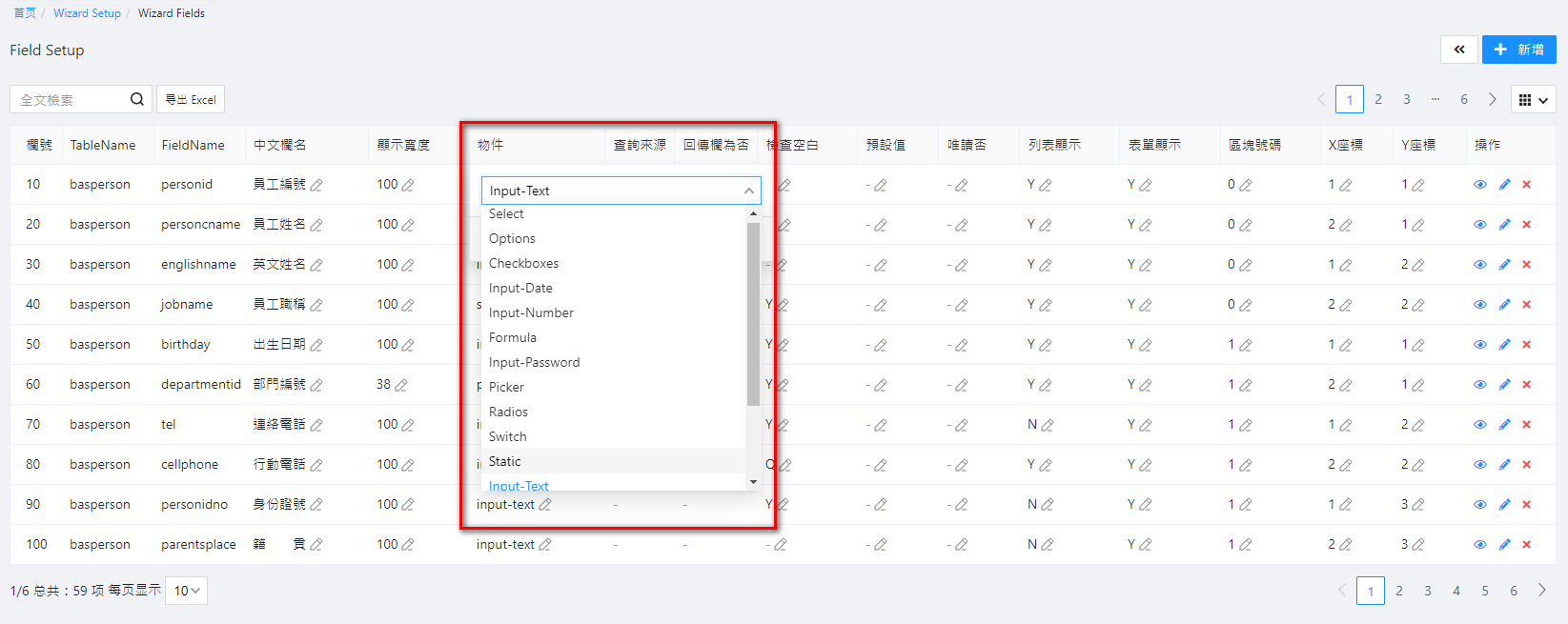The width and height of the screenshot is (1568, 624).
Task: Collapse the Input-Text select box
Action: [748, 191]
